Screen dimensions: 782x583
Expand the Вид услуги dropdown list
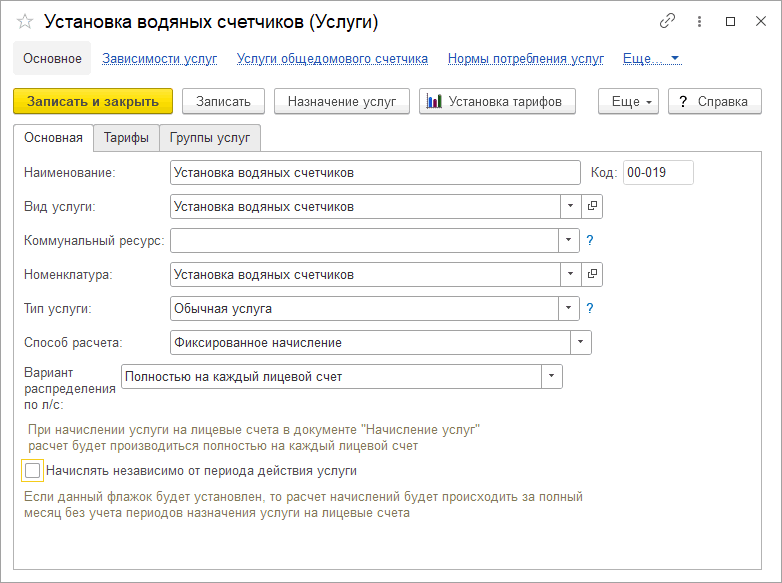point(571,206)
